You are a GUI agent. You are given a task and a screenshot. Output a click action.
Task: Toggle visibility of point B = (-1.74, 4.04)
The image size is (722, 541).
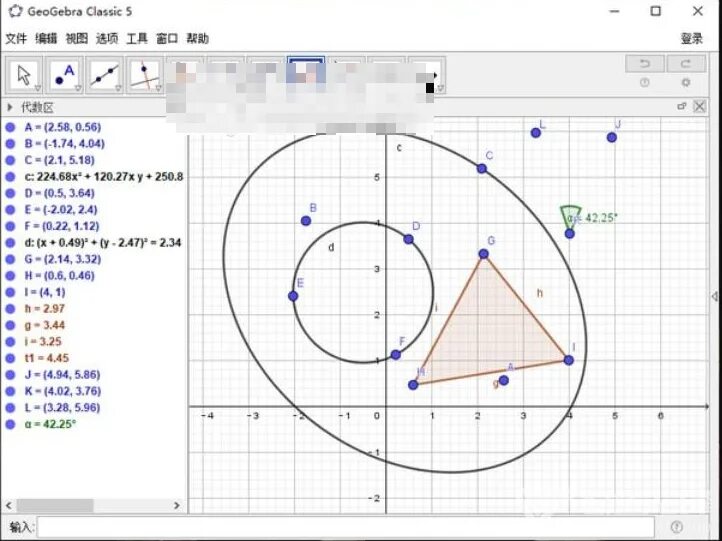10,144
